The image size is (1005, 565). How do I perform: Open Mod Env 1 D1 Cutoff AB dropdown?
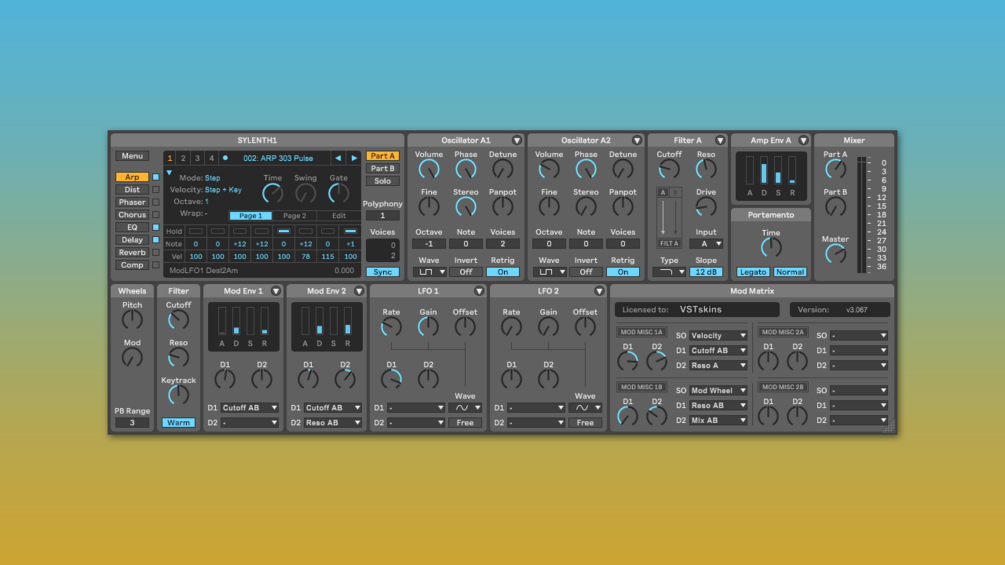pyautogui.click(x=249, y=408)
